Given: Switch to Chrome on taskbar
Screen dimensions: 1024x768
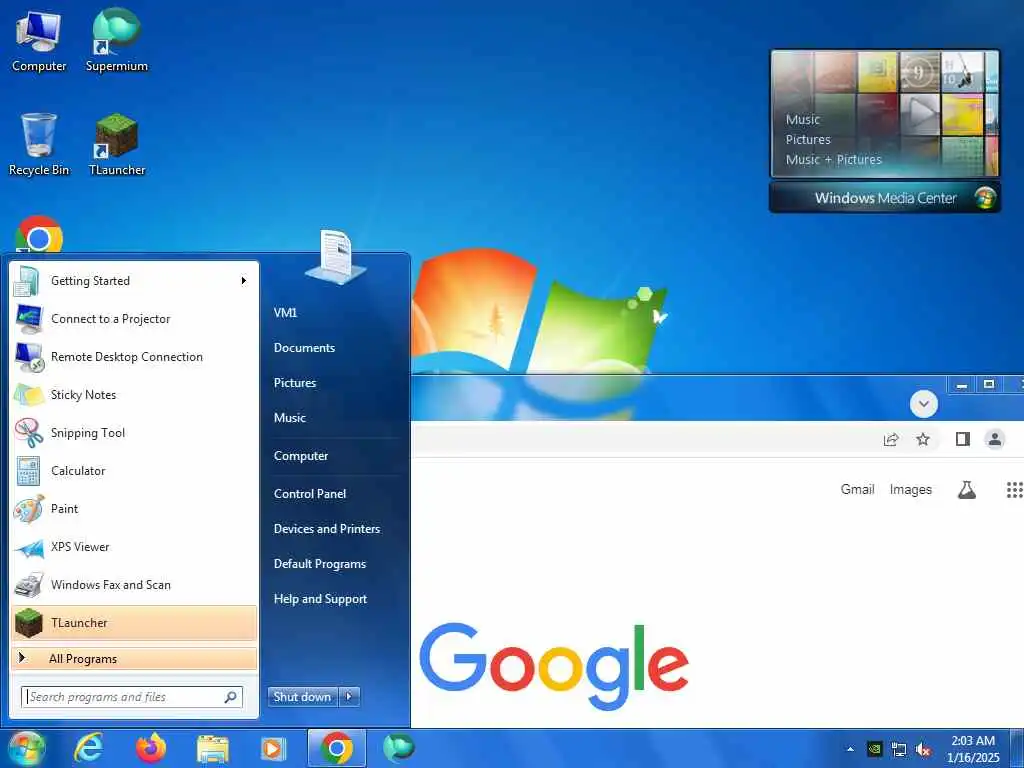Looking at the screenshot, I should tap(337, 748).
